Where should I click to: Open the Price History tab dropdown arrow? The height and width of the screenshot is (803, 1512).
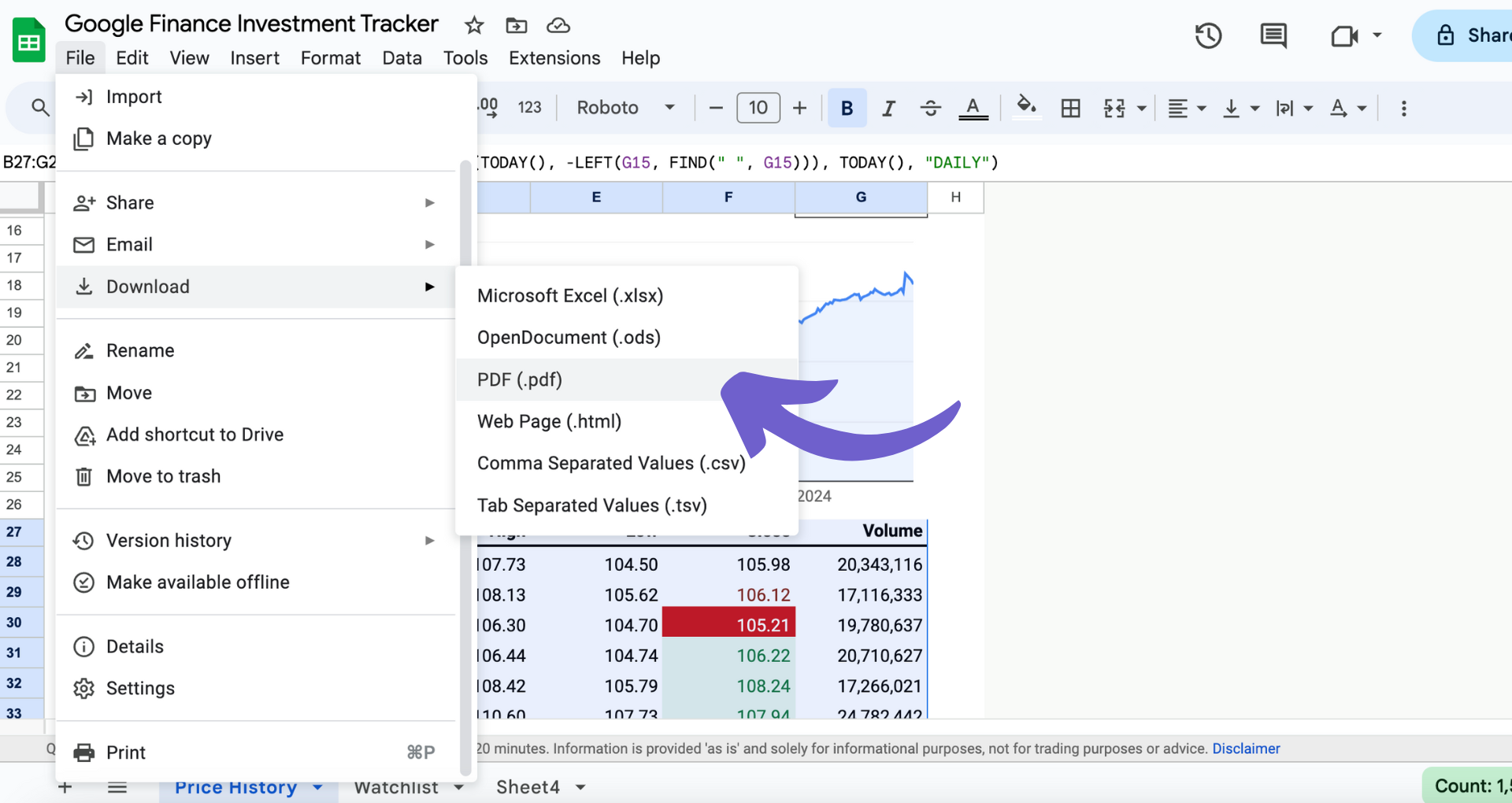tap(317, 787)
